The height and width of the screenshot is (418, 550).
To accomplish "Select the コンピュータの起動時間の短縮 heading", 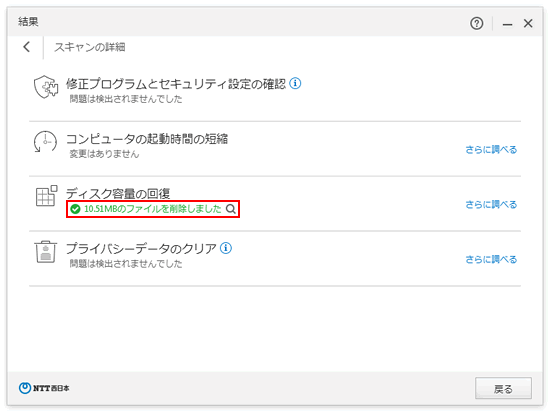I will click(147, 139).
